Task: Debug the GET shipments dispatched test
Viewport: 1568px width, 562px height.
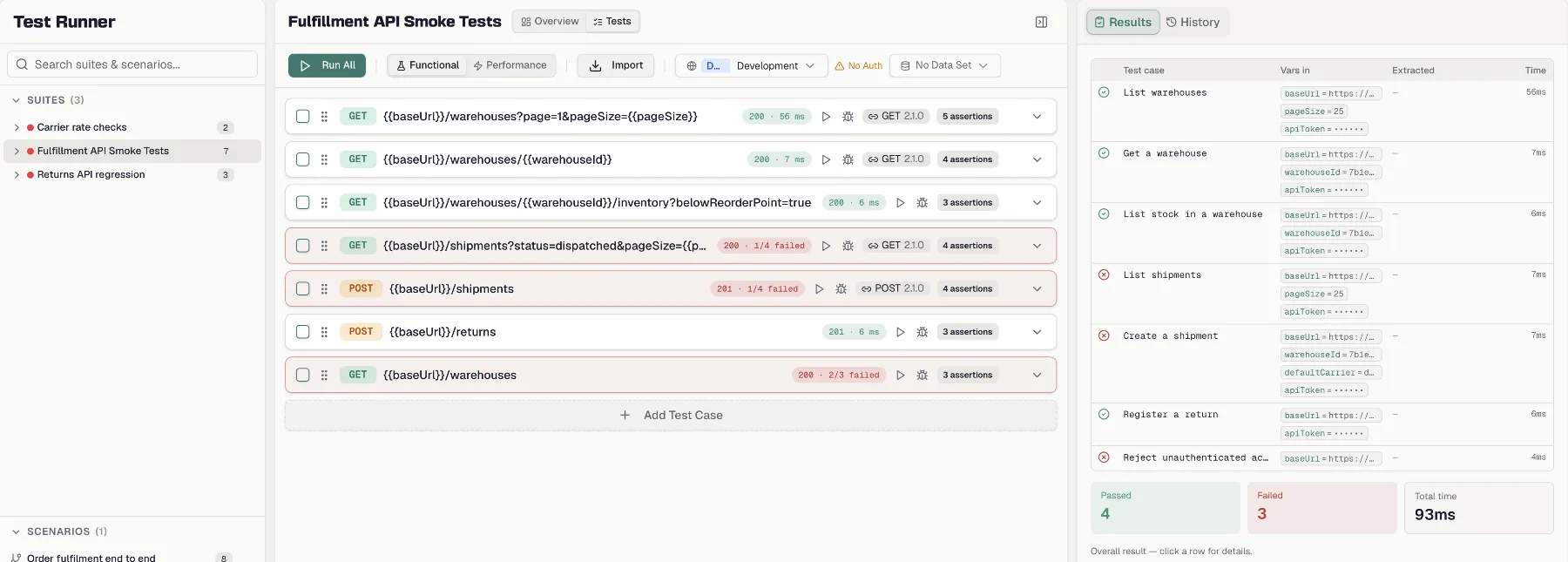Action: (x=848, y=246)
